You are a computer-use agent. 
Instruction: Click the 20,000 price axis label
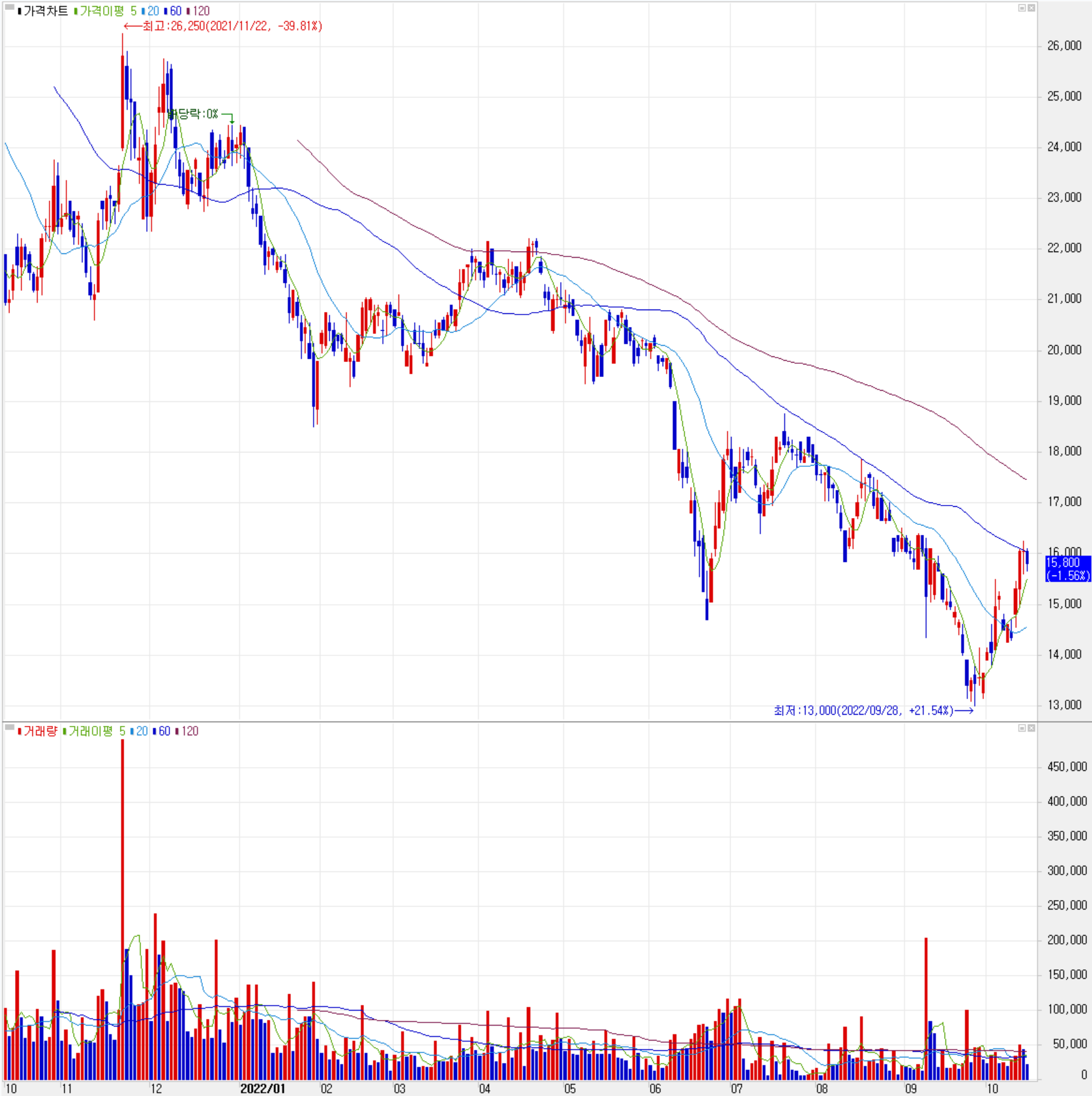click(1064, 350)
